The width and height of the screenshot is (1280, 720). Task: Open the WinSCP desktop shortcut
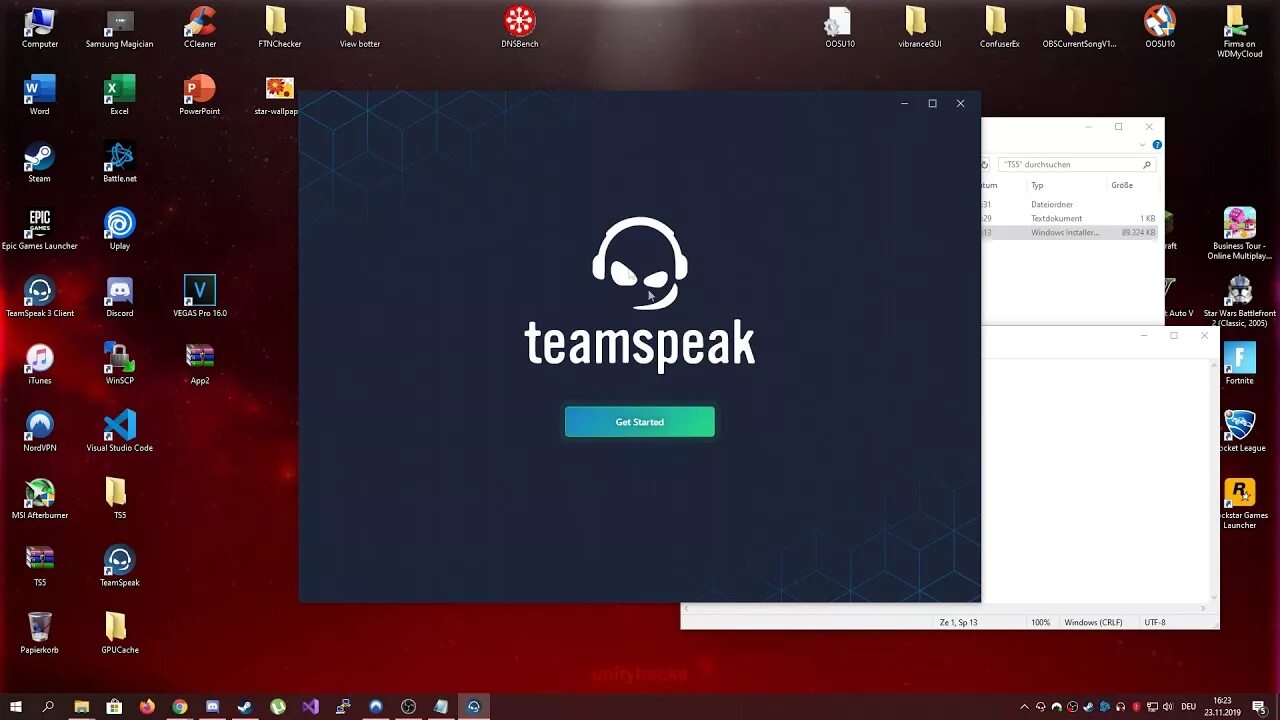pos(119,364)
